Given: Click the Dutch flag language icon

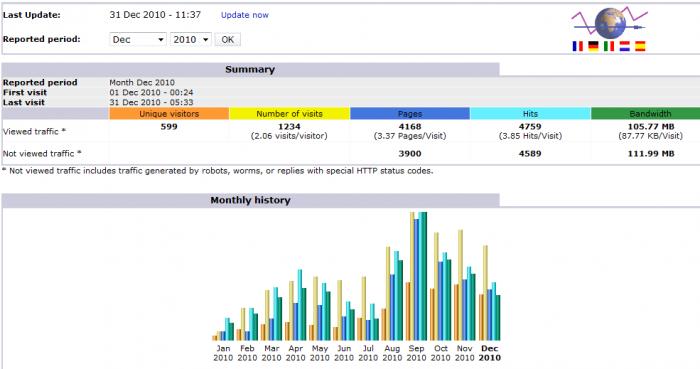Looking at the screenshot, I should click(624, 46).
